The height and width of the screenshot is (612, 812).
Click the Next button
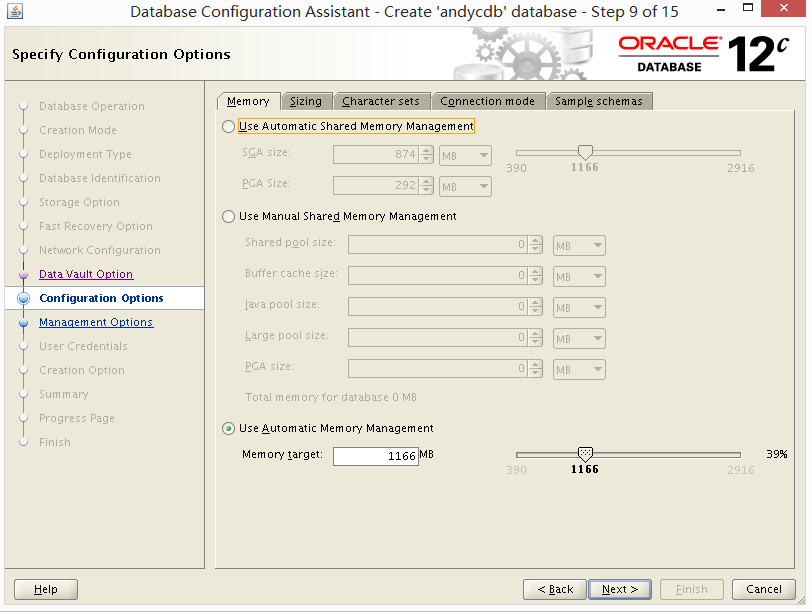pyautogui.click(x=620, y=589)
